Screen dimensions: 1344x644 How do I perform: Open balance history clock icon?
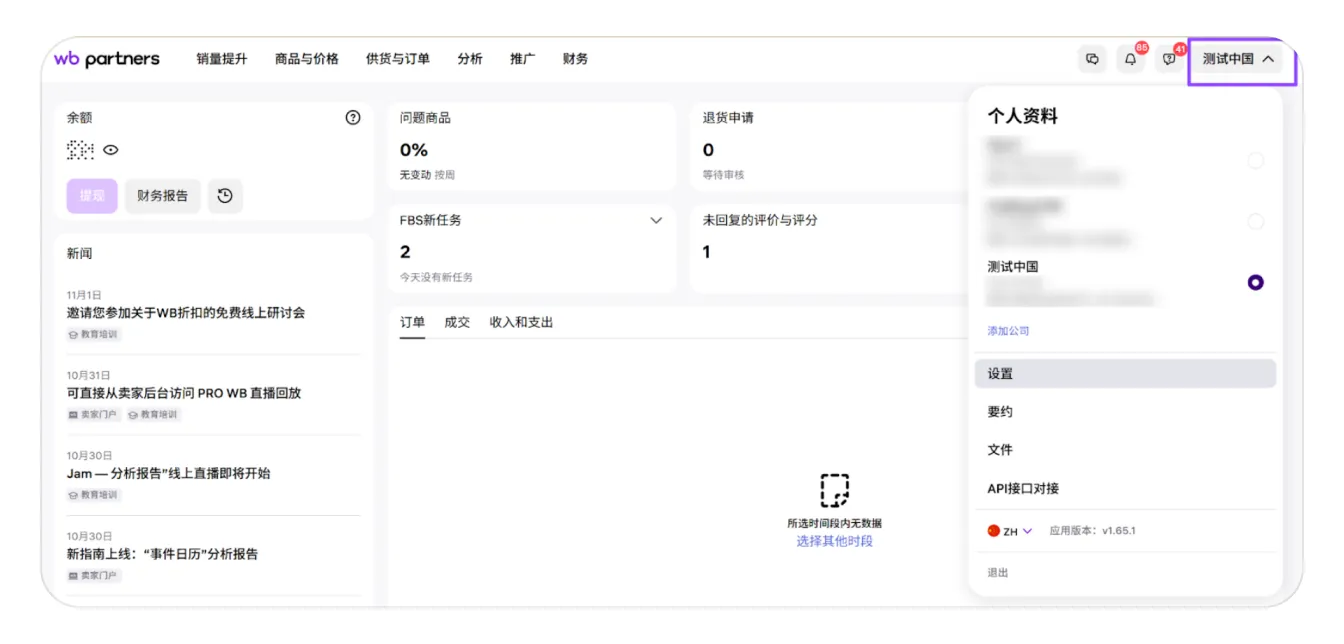click(225, 196)
